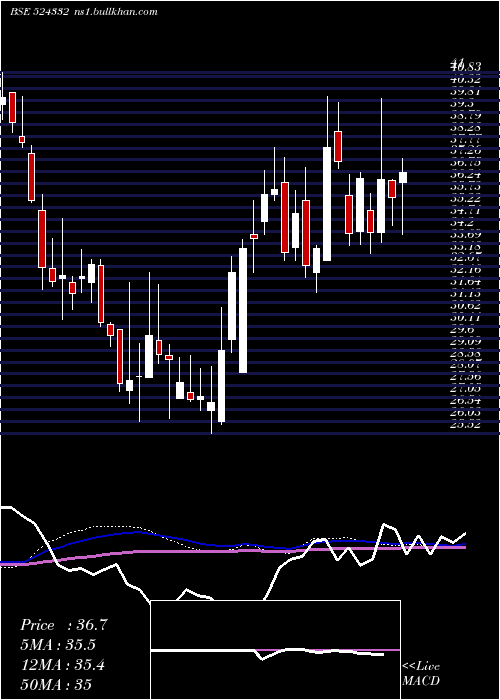
Task: Click the 29.6 price axis label
Action: pyautogui.click(x=462, y=330)
